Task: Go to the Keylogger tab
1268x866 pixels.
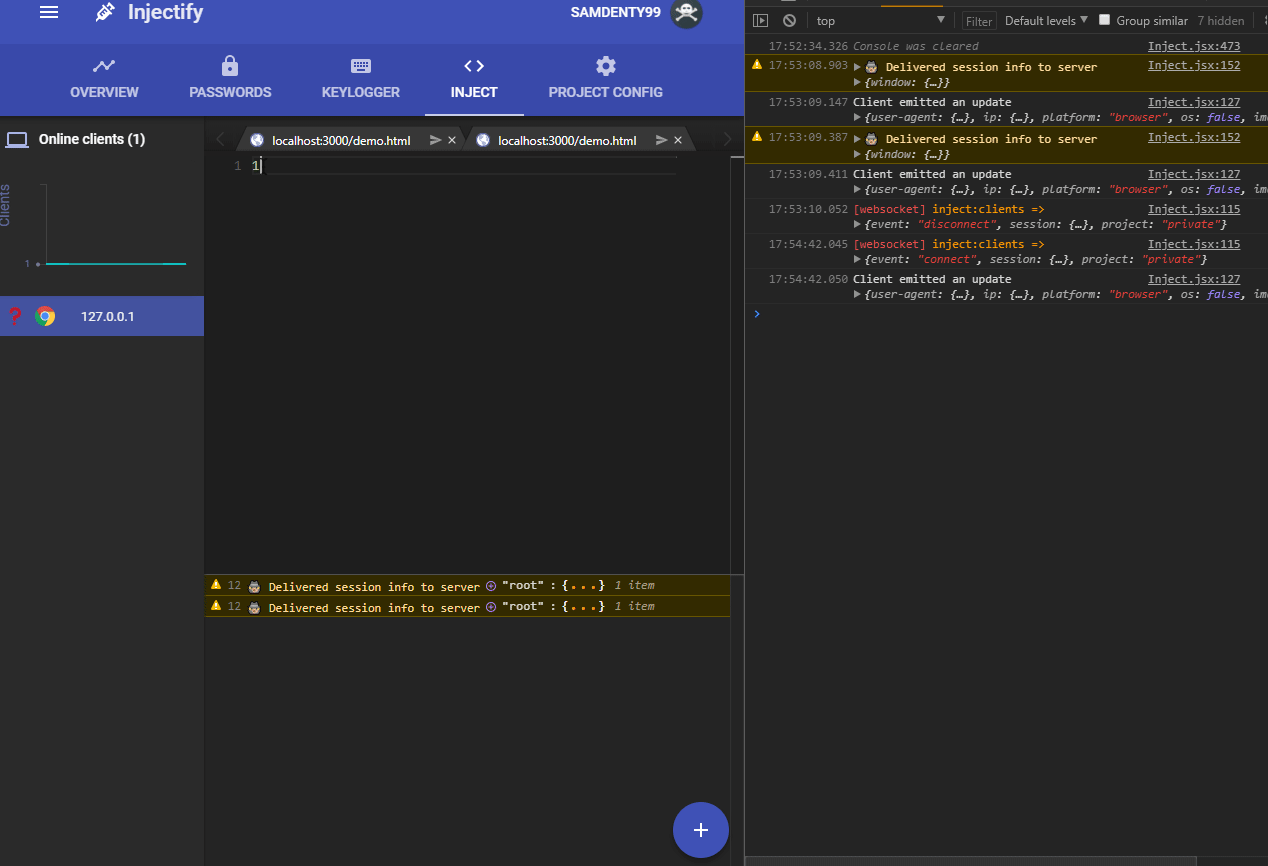Action: tap(361, 79)
